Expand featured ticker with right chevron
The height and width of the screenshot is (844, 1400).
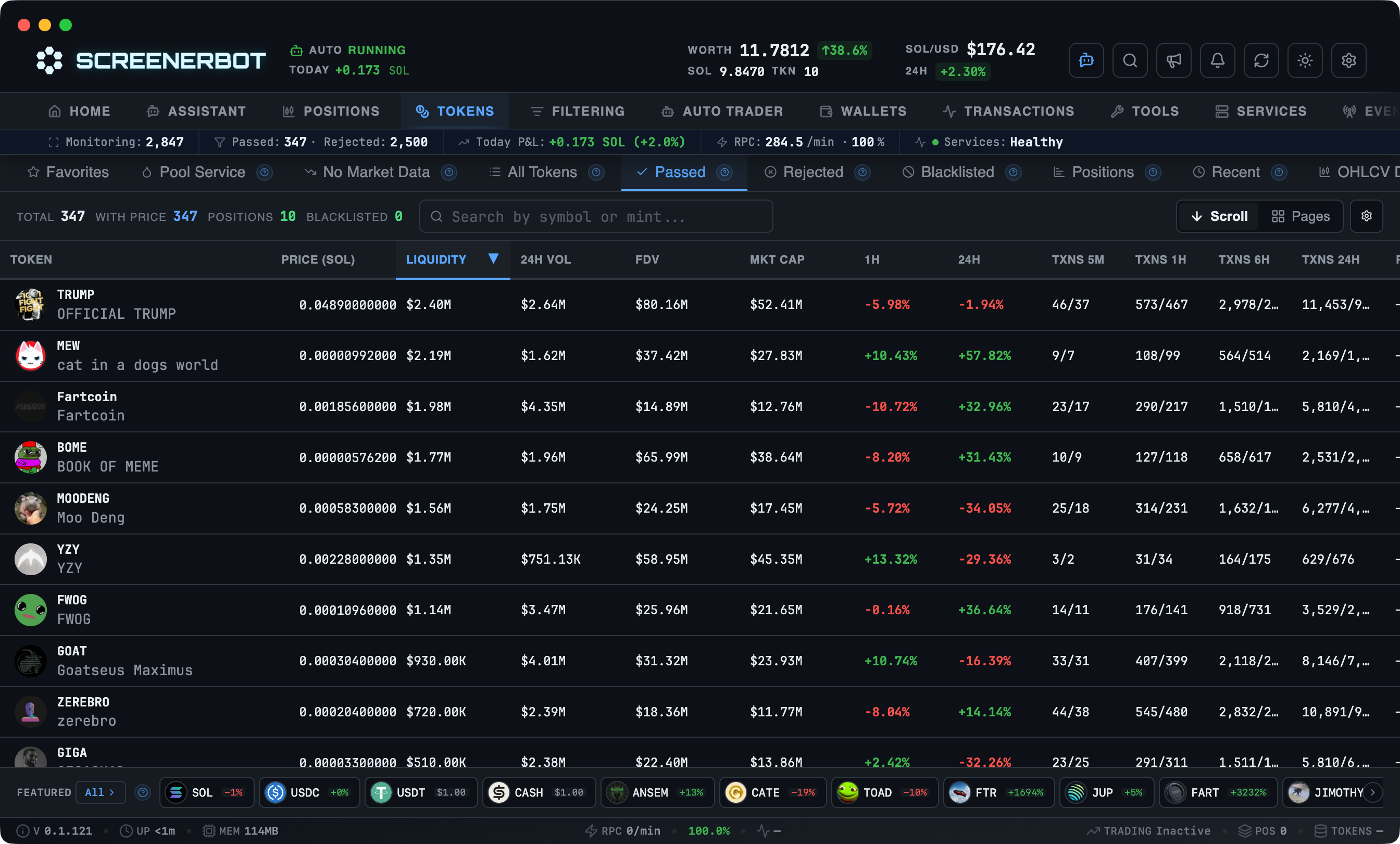(x=1373, y=792)
